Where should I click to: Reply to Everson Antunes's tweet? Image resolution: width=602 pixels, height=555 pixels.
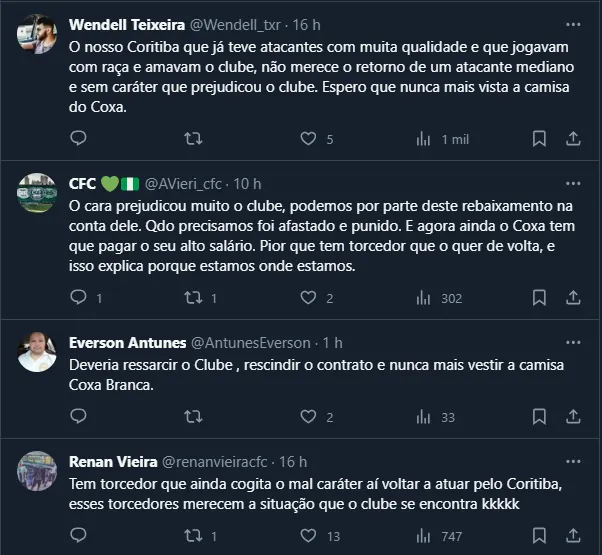[x=78, y=417]
